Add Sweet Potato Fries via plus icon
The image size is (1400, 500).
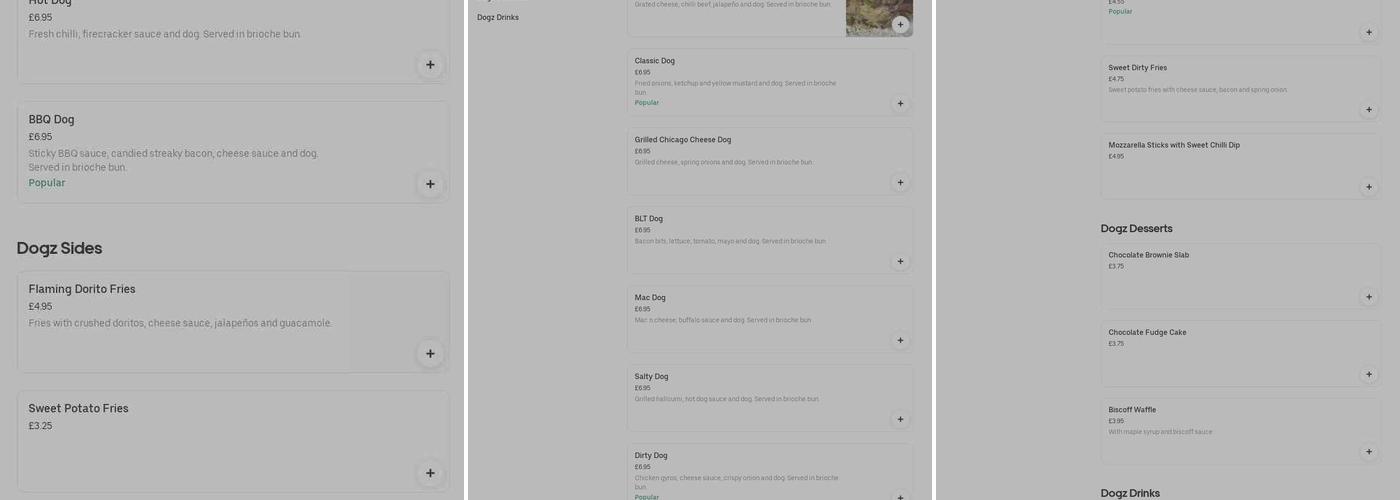(430, 473)
